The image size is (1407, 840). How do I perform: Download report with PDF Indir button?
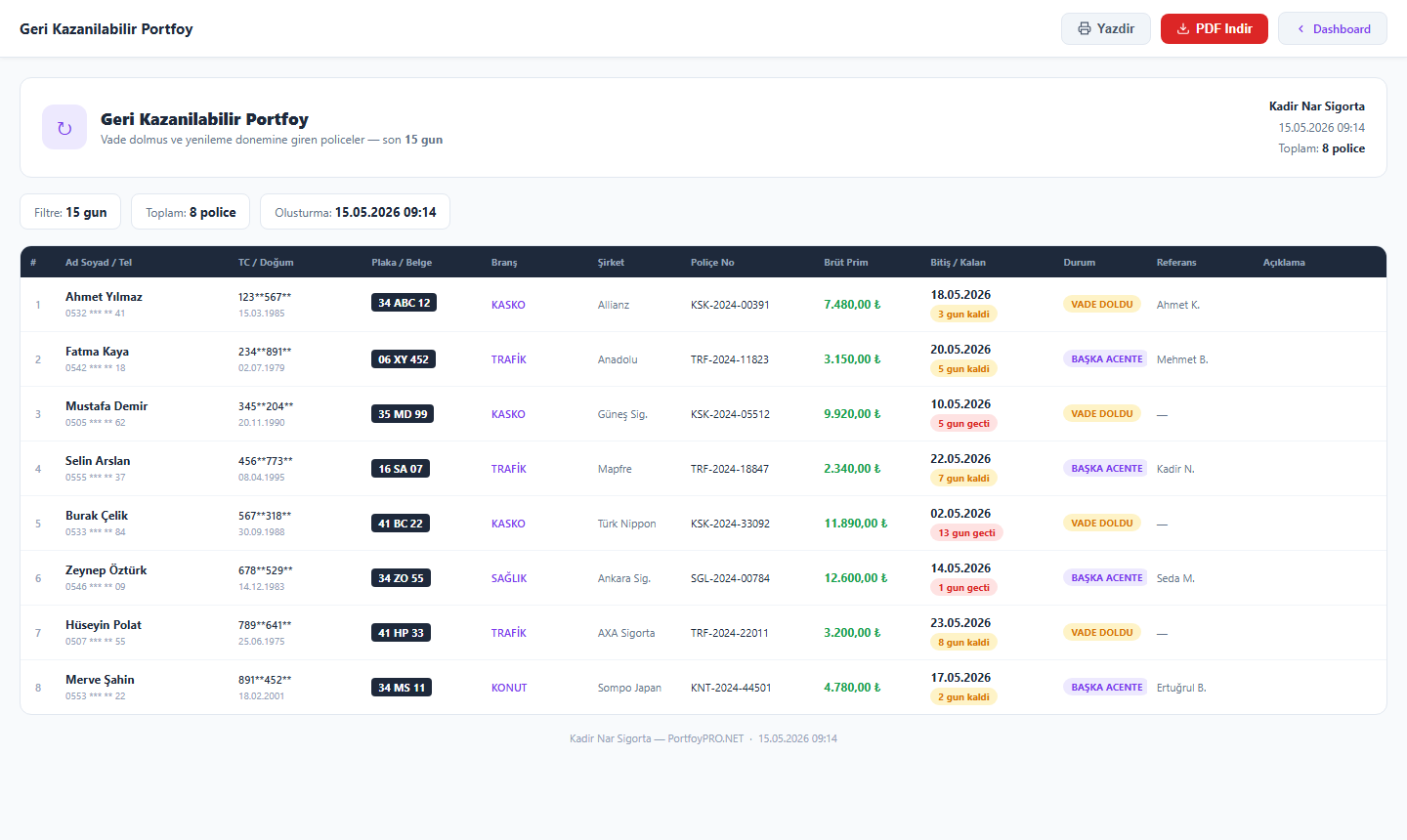[1214, 28]
